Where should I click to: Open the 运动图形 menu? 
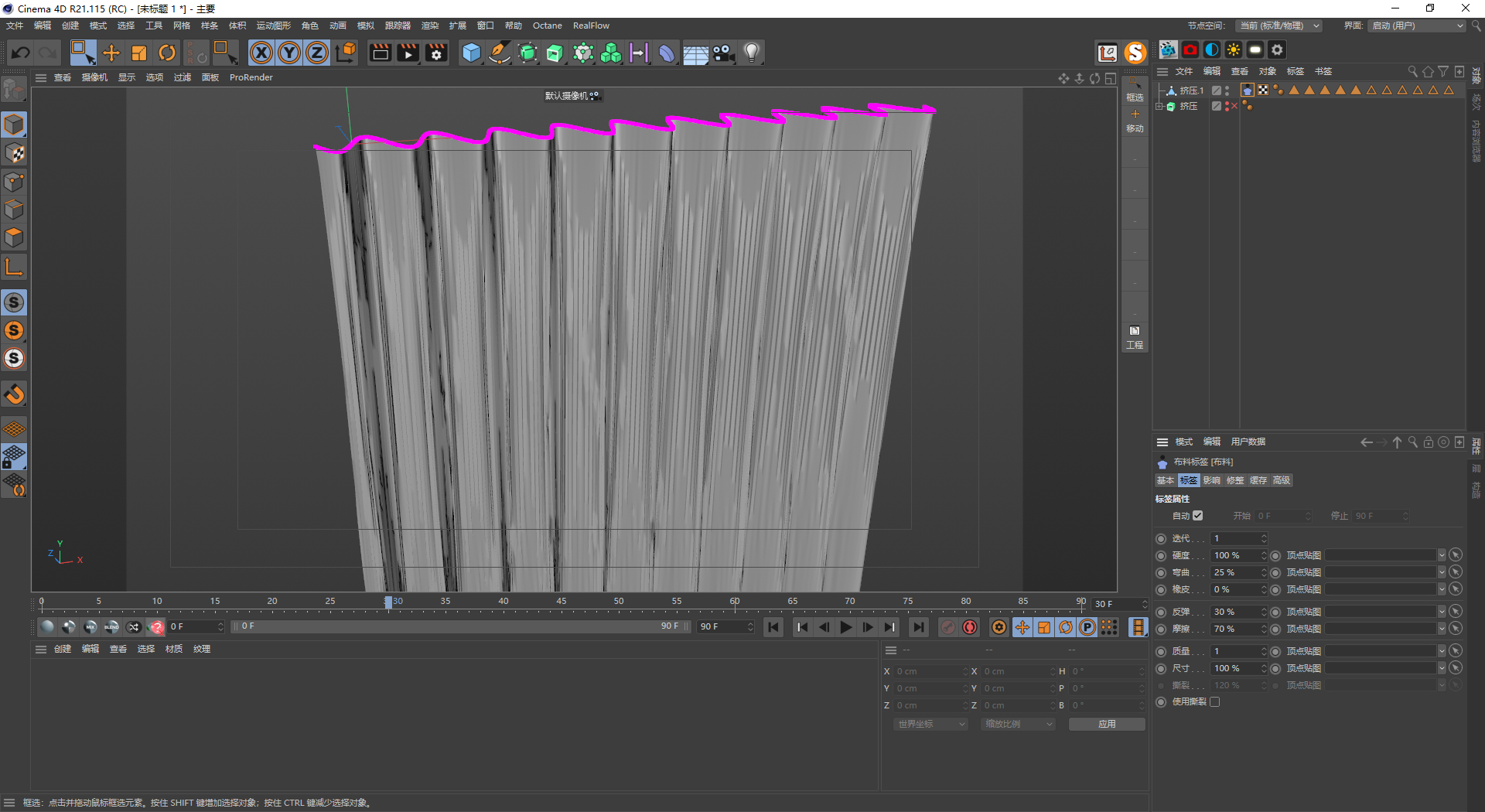pos(274,26)
